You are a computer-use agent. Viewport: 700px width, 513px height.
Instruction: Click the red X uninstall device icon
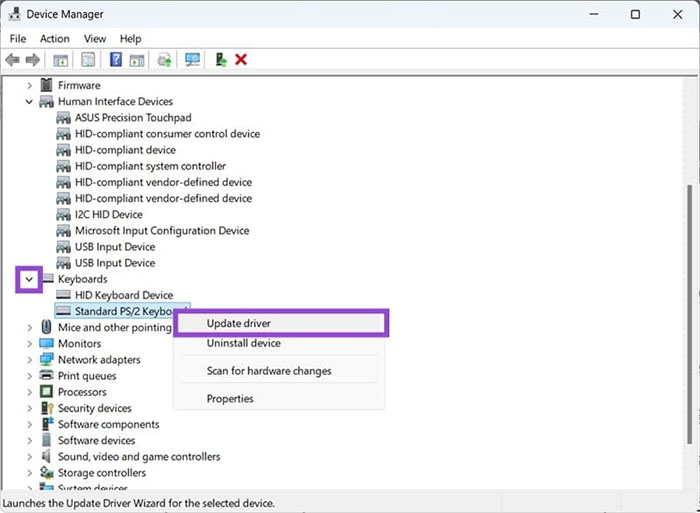click(x=241, y=59)
